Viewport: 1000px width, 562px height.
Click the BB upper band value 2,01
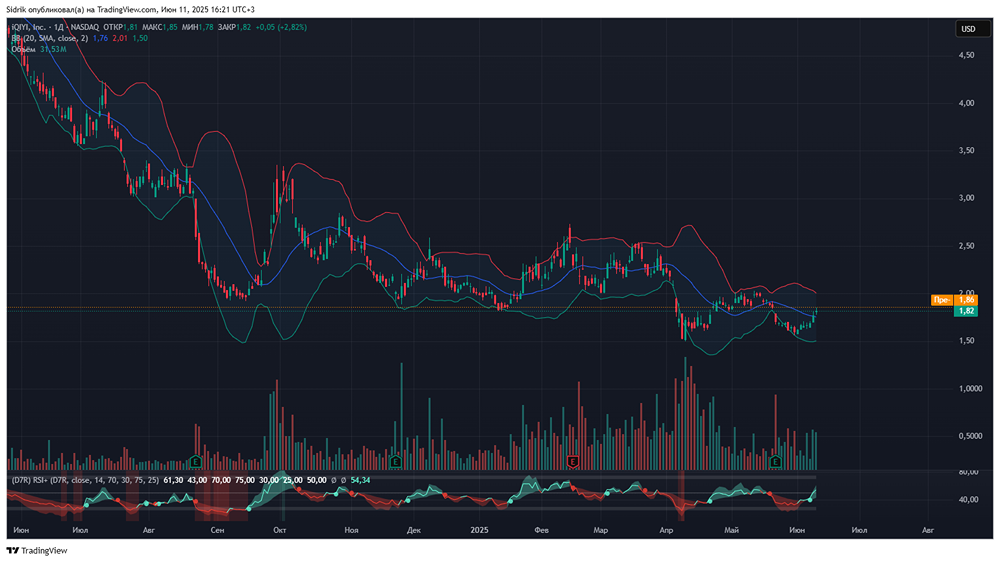pyautogui.click(x=120, y=38)
